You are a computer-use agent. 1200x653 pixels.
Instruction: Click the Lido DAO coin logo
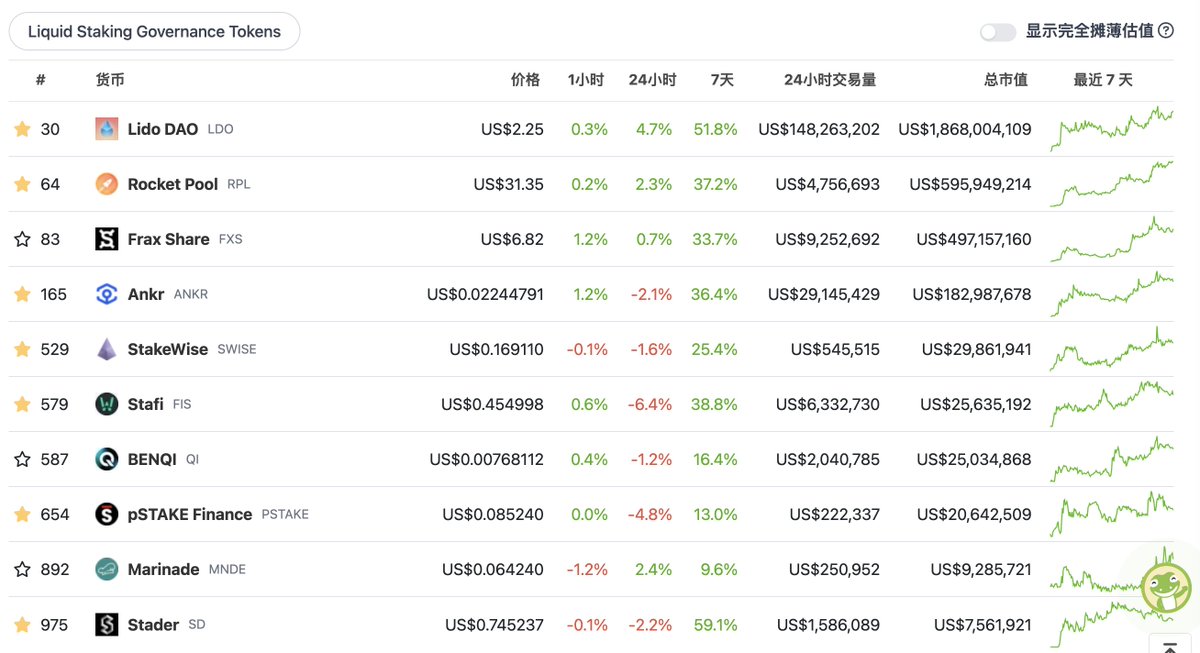[107, 129]
